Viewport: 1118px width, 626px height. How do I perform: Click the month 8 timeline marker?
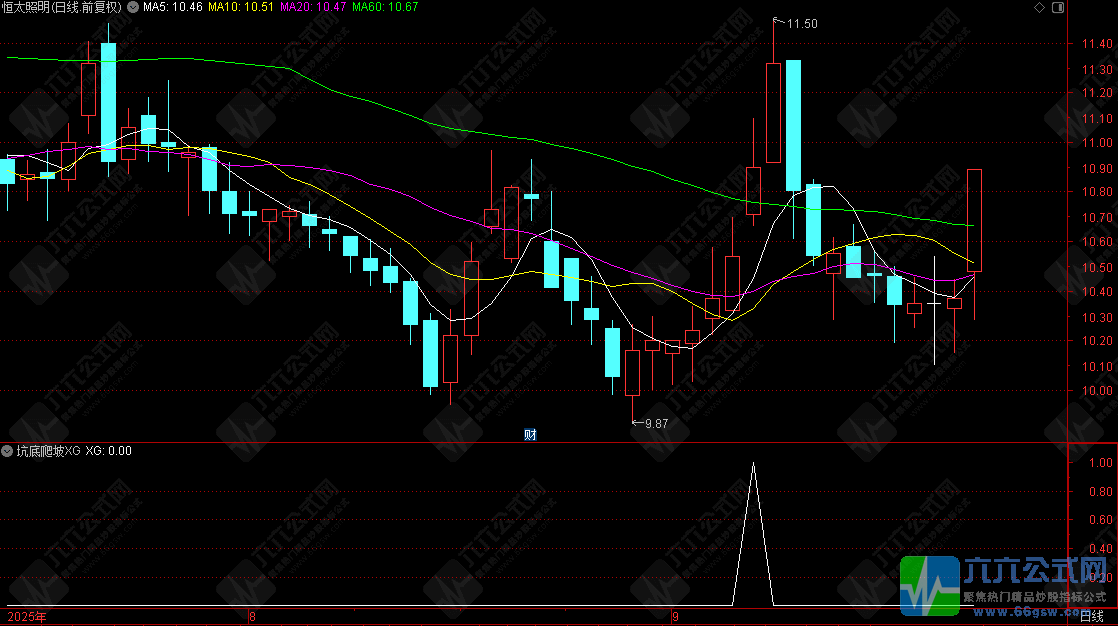point(252,617)
